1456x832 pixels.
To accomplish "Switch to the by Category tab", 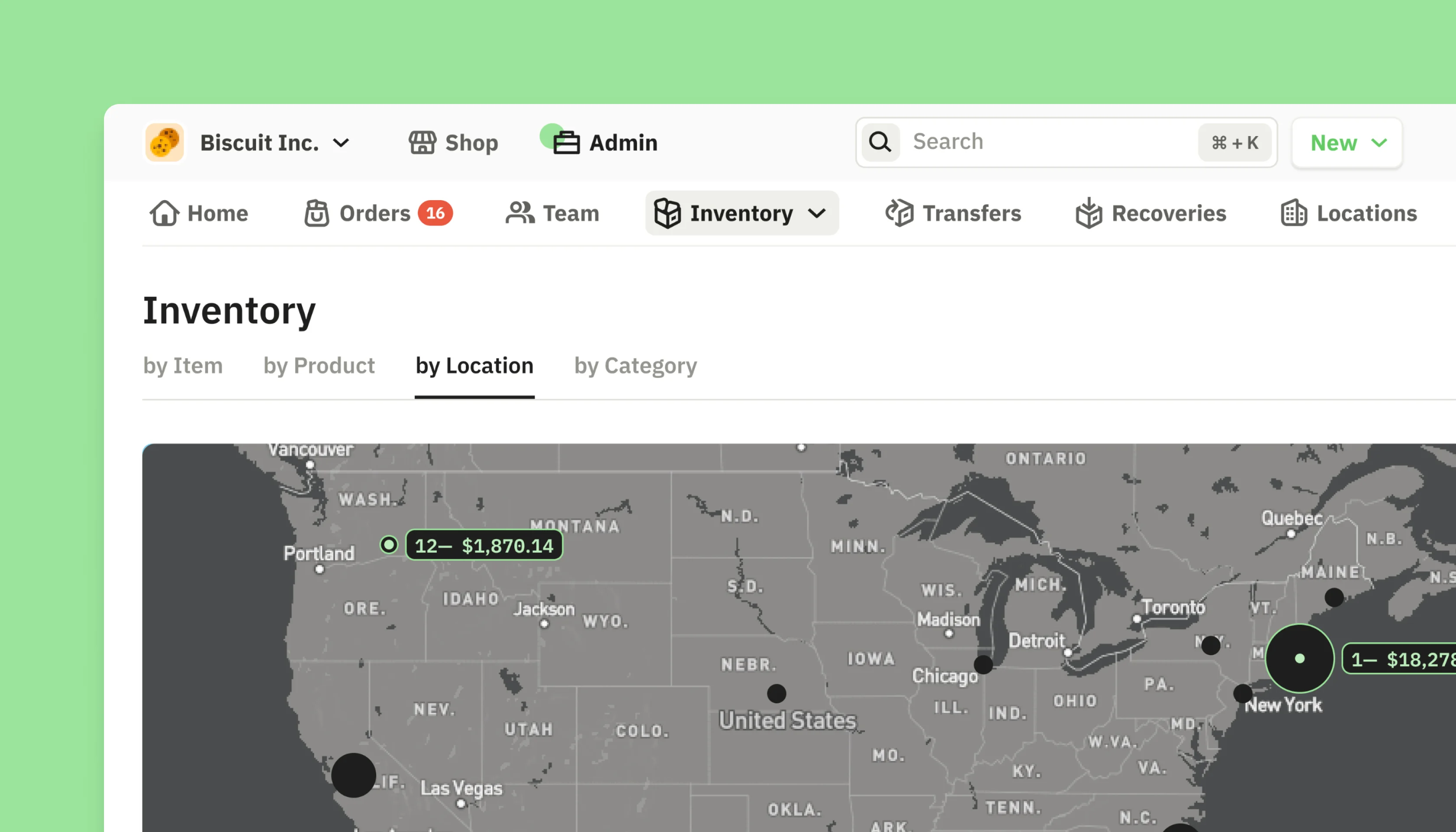I will pyautogui.click(x=635, y=366).
